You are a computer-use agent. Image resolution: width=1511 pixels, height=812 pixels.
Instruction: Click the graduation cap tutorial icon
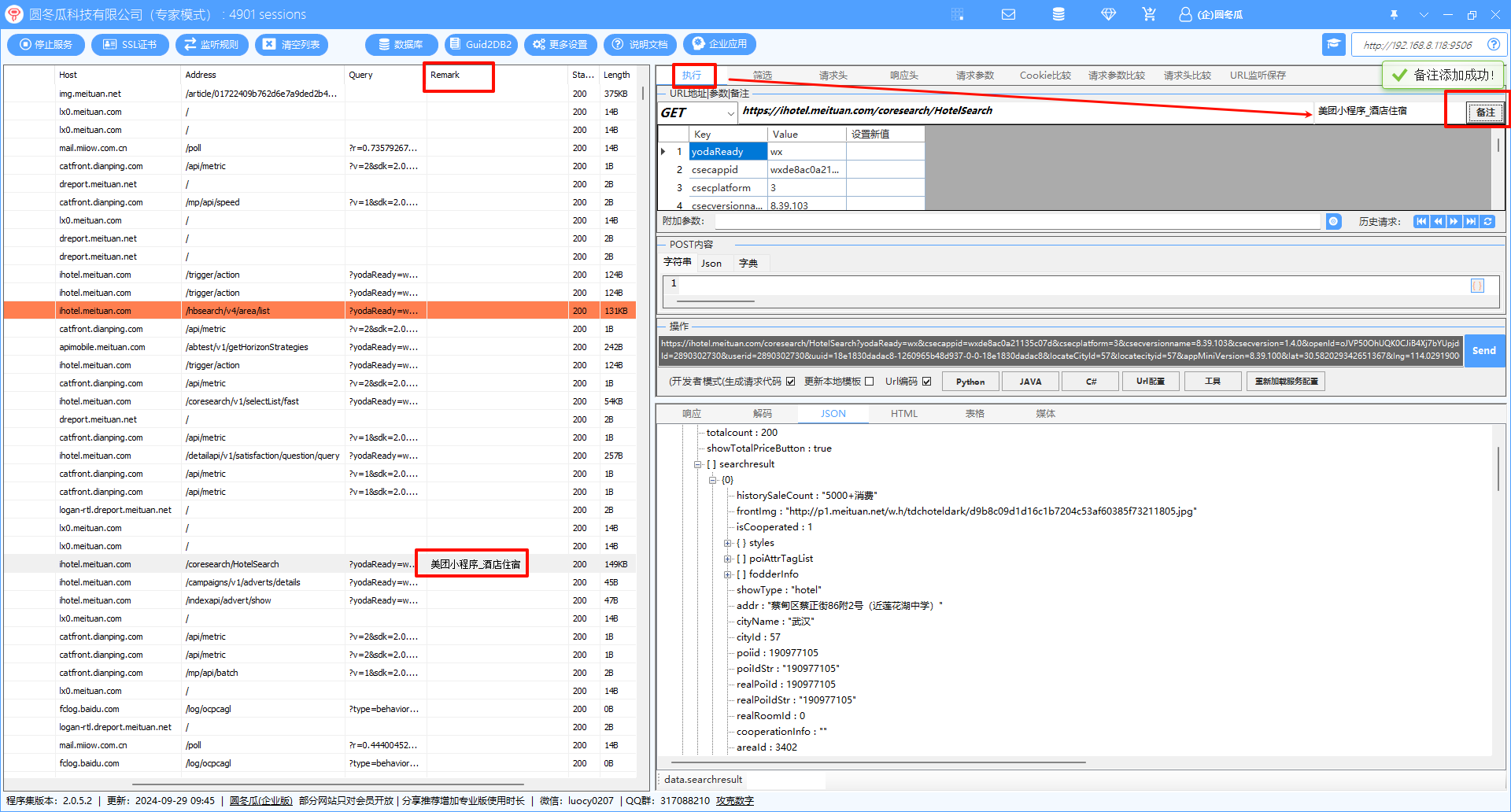click(1333, 45)
